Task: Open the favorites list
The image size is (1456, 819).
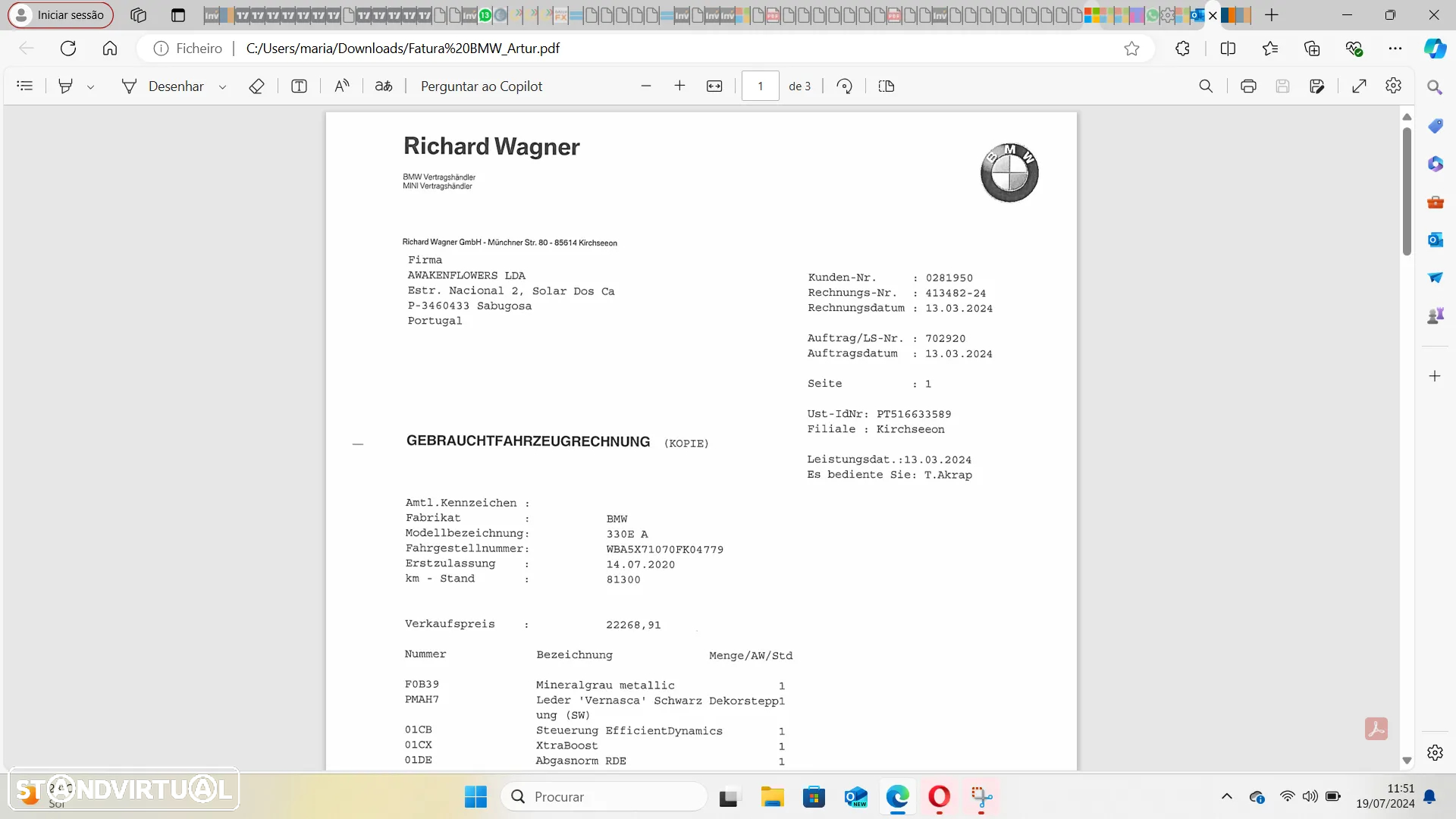Action: click(1270, 49)
